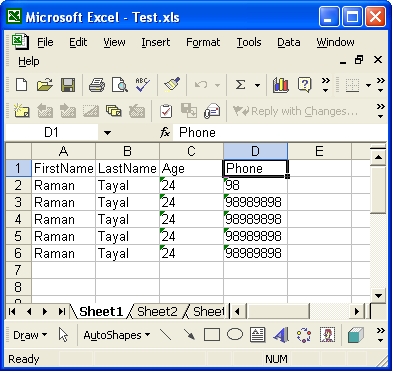Open the Edit menu

78,42
